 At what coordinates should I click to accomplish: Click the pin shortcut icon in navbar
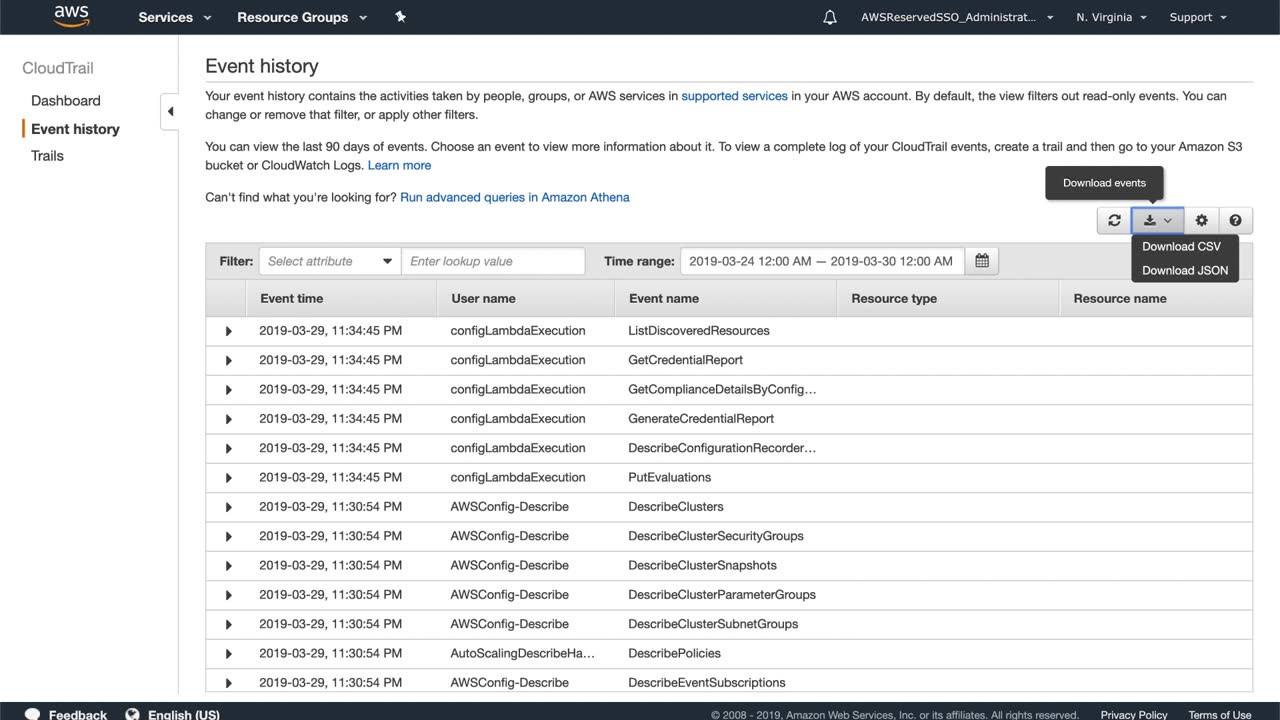[400, 17]
